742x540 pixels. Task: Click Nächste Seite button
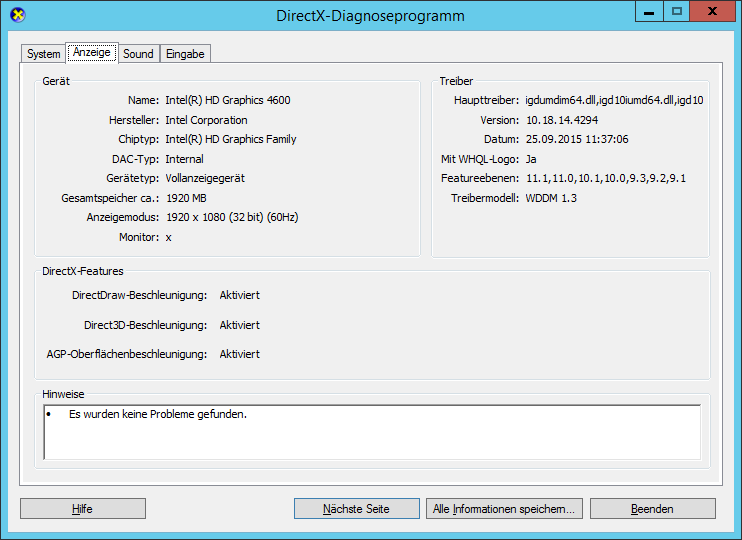(356, 509)
